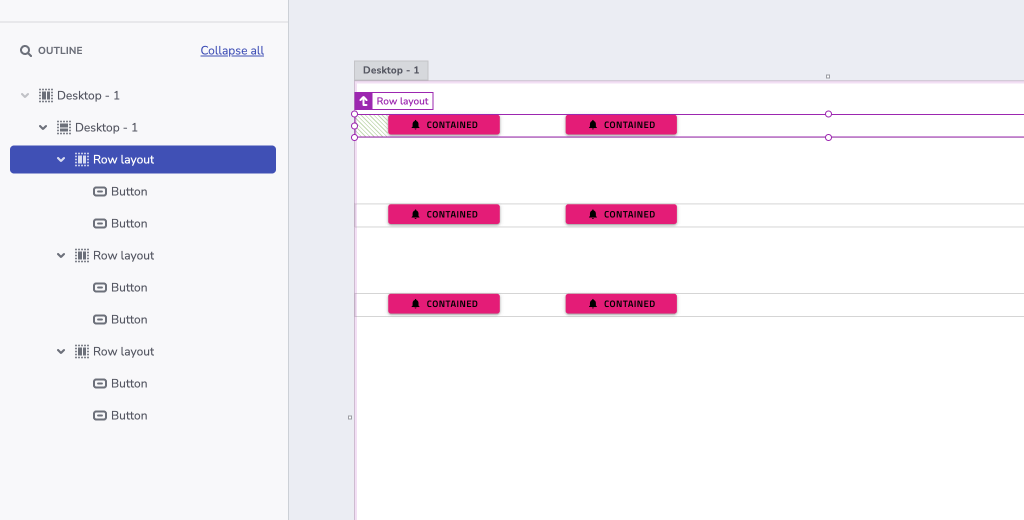The image size is (1024, 520).
Task: Collapse the top-level Desktop - 1 node
Action: 25,95
